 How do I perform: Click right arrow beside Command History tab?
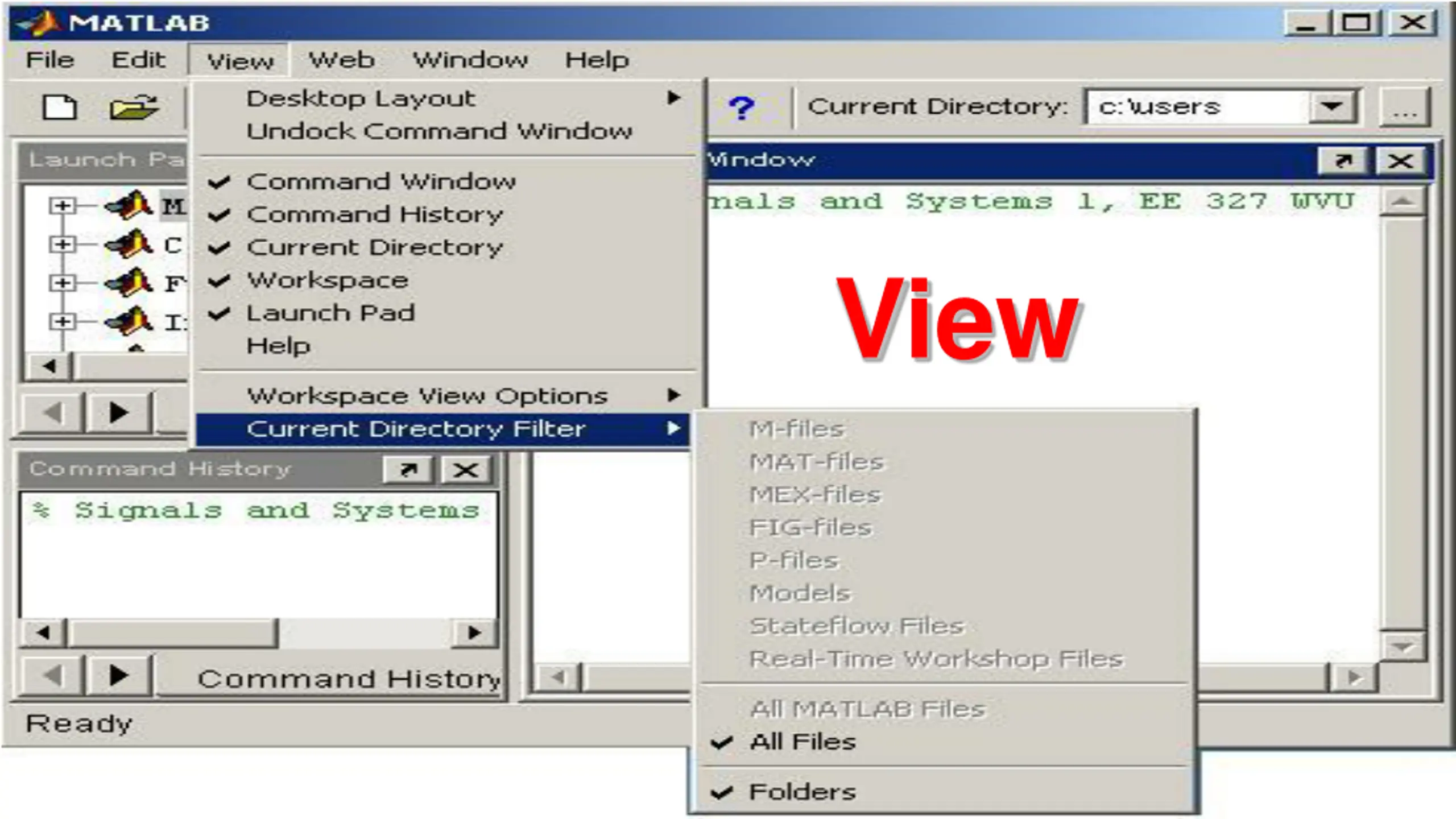pyautogui.click(x=119, y=676)
